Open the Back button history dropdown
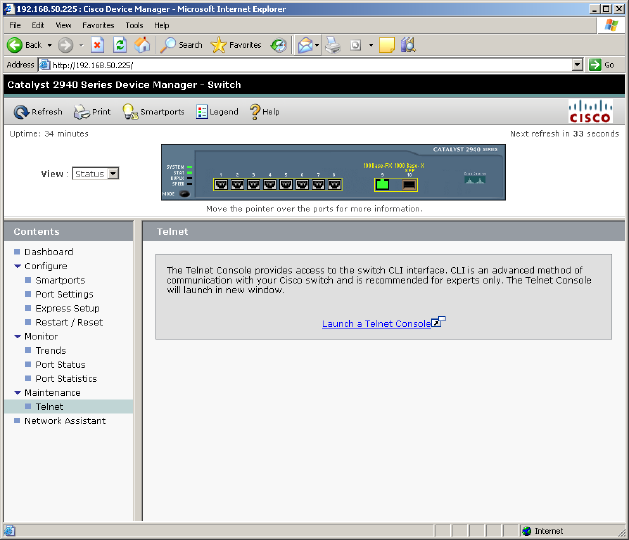 (50, 45)
